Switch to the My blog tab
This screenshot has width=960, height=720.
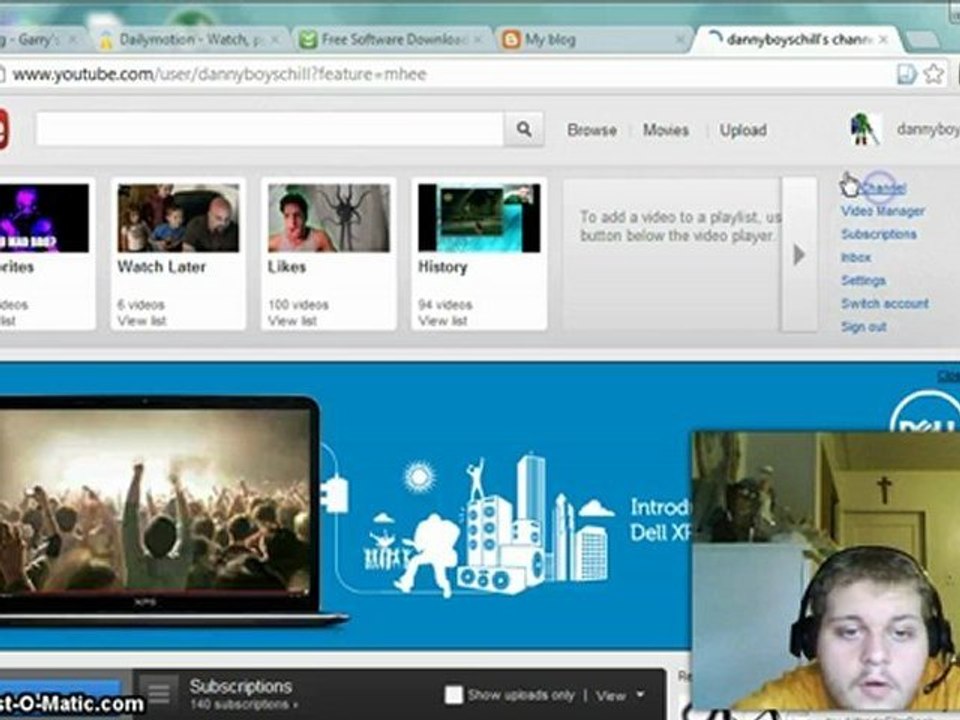591,40
